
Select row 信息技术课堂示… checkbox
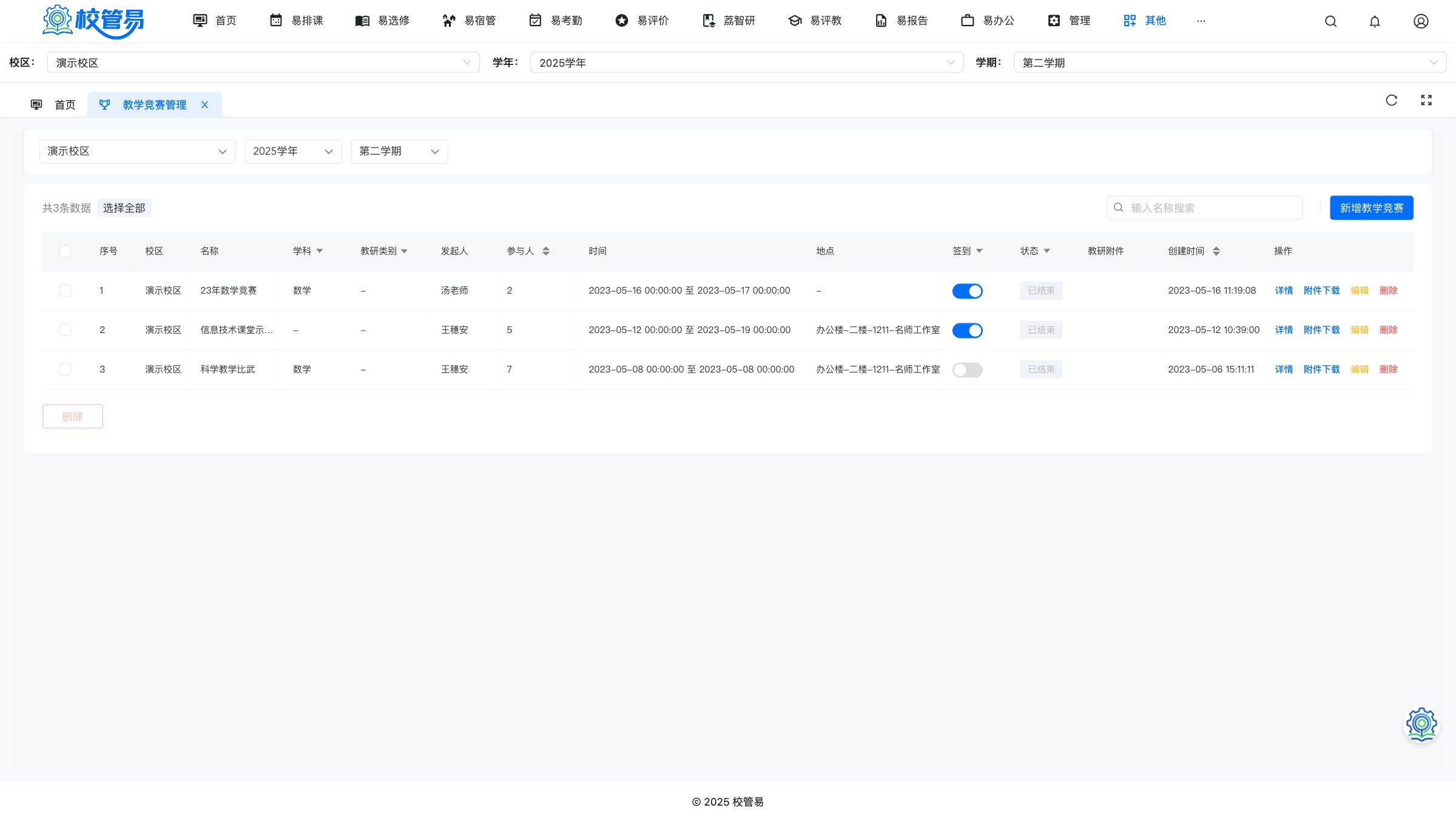(65, 330)
